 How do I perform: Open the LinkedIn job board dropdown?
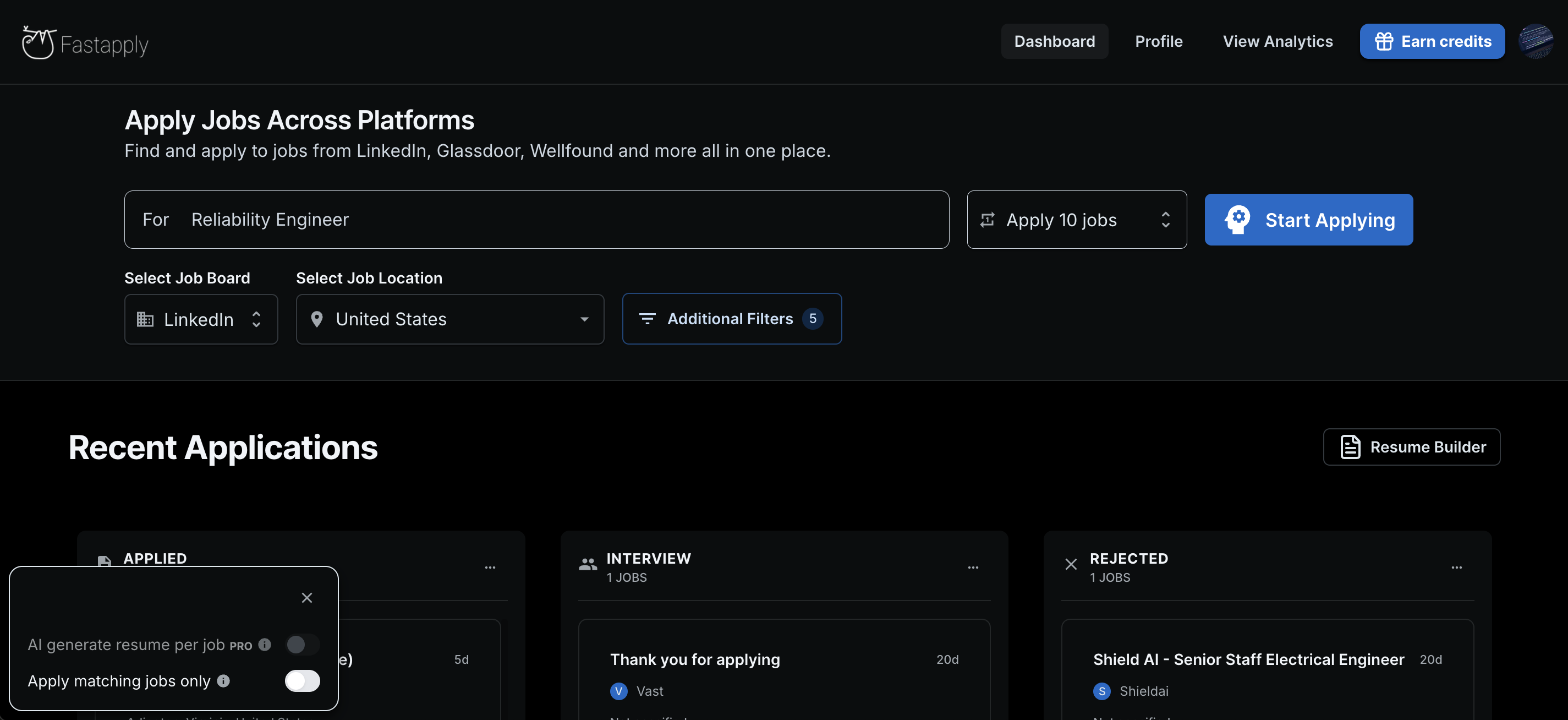[x=201, y=319]
